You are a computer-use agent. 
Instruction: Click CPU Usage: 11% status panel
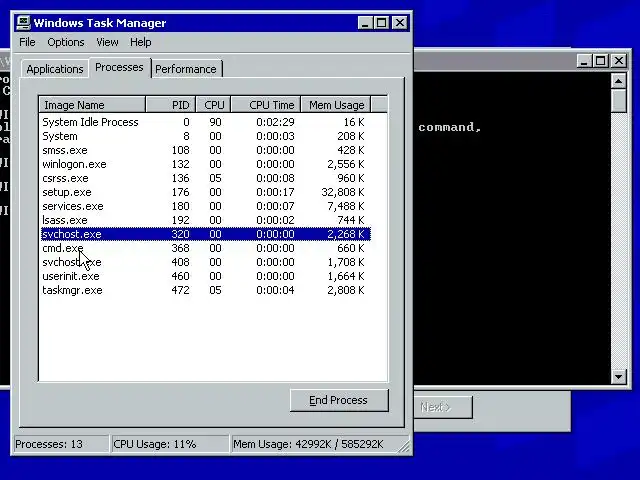(170, 444)
